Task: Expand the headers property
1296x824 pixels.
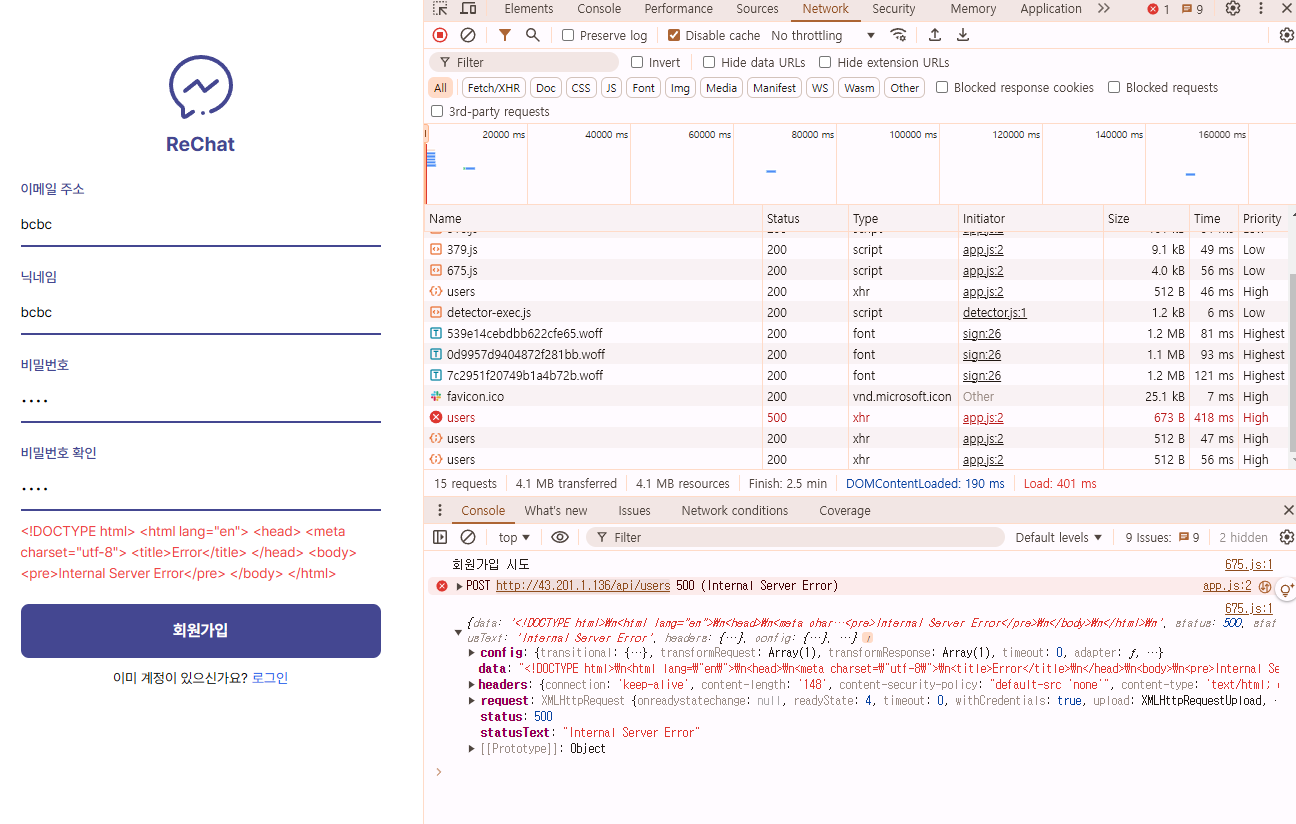Action: click(x=472, y=685)
